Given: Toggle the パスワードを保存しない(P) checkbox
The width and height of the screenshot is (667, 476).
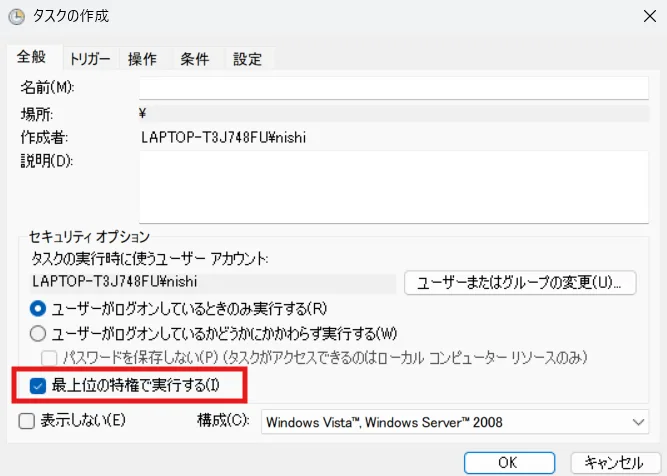Looking at the screenshot, I should 48,357.
